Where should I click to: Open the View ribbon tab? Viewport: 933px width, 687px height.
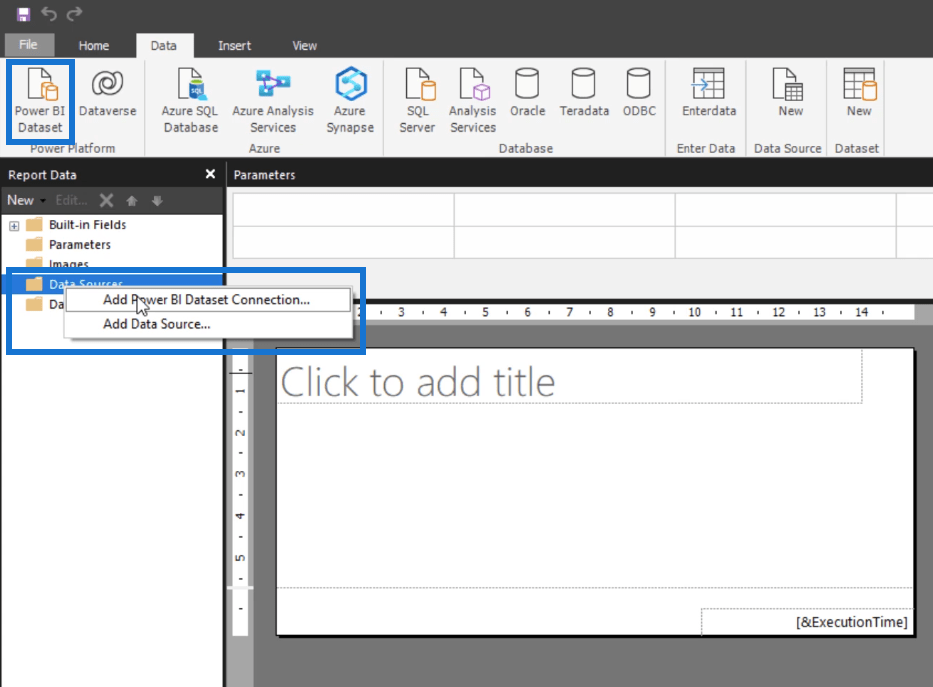tap(304, 45)
